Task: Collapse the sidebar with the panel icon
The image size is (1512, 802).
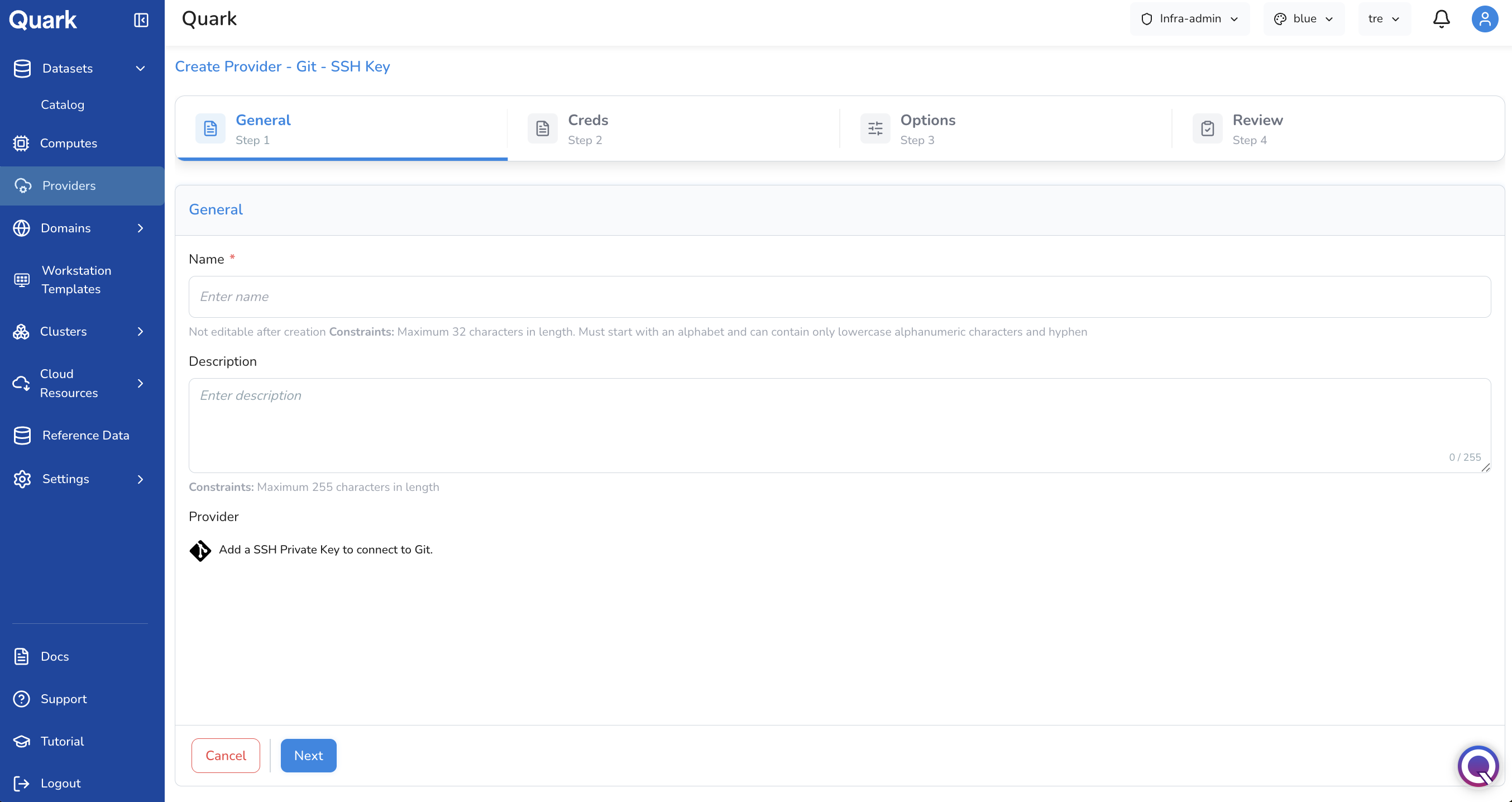Action: point(141,20)
